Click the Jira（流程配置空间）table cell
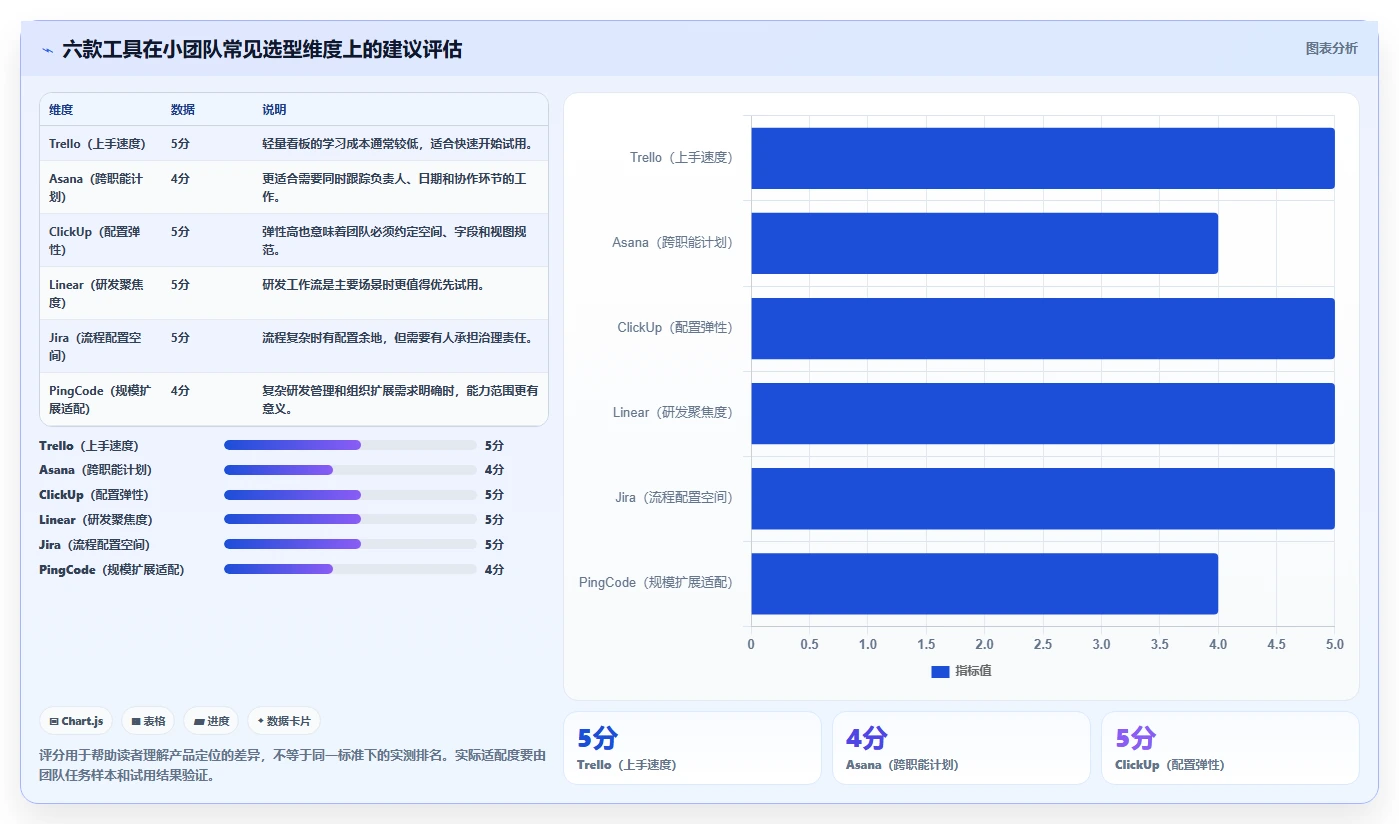This screenshot has width=1399, height=824. [x=100, y=347]
